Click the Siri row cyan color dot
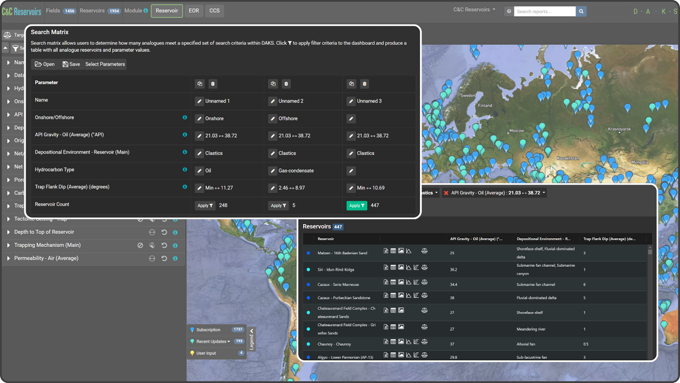This screenshot has height=383, width=680. click(308, 269)
